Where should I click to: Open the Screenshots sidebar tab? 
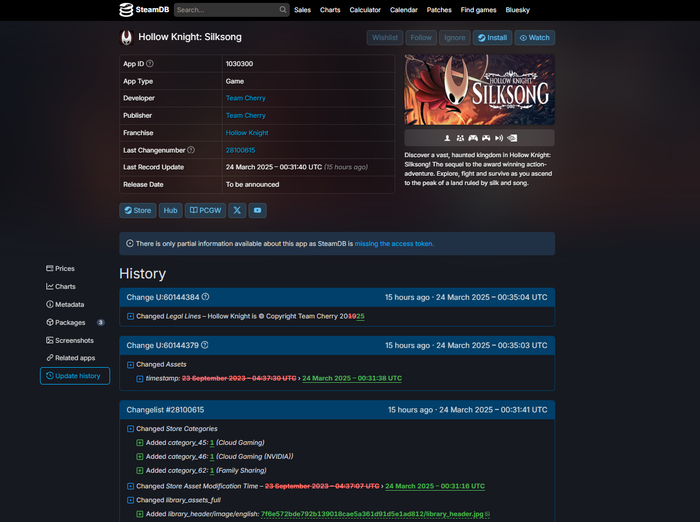[70, 340]
